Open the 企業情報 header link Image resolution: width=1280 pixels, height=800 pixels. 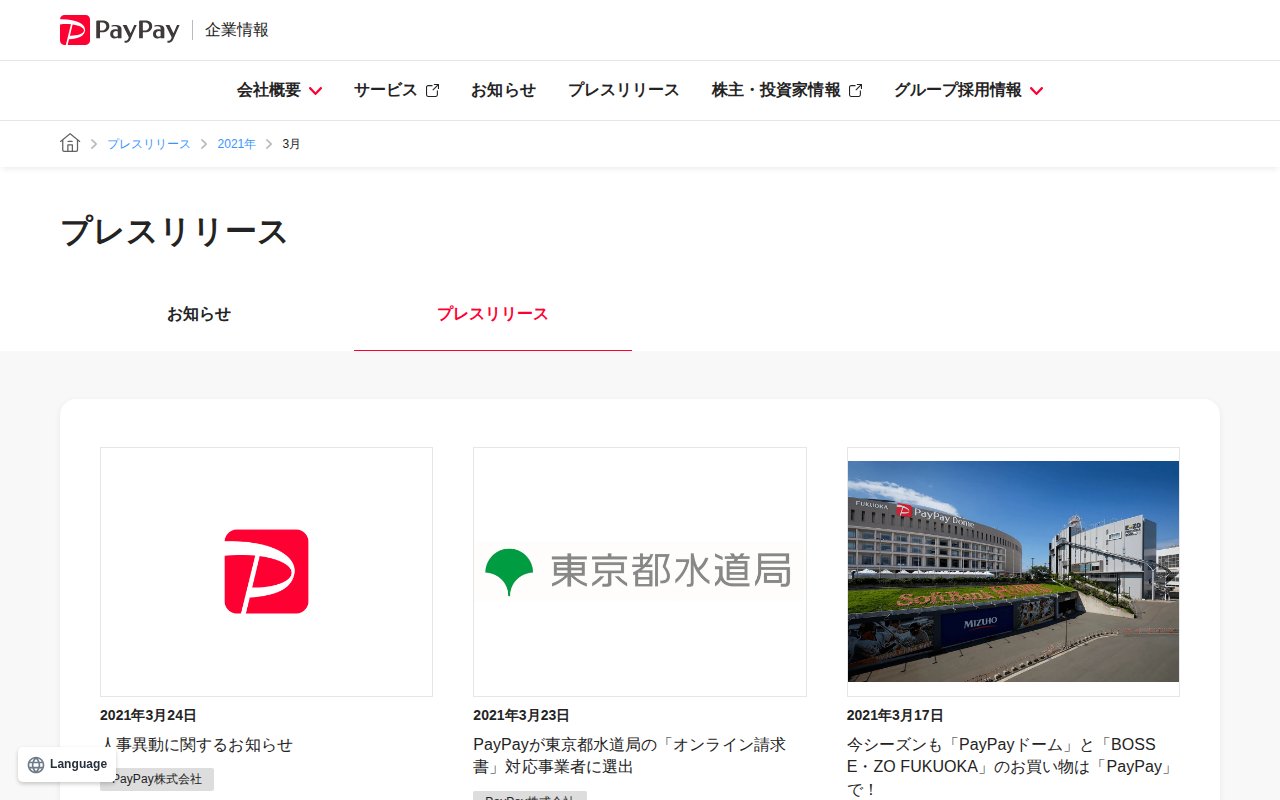pyautogui.click(x=237, y=30)
